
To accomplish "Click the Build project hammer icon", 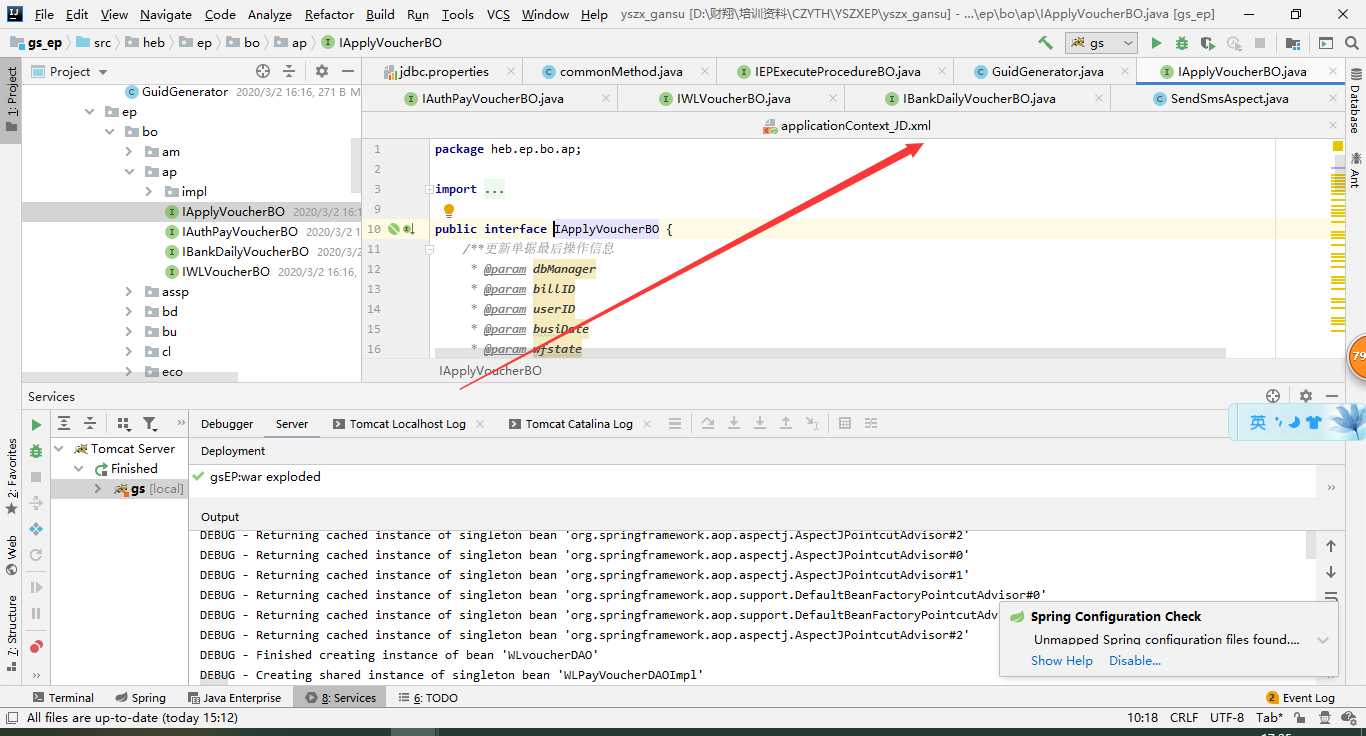I will pos(1045,43).
